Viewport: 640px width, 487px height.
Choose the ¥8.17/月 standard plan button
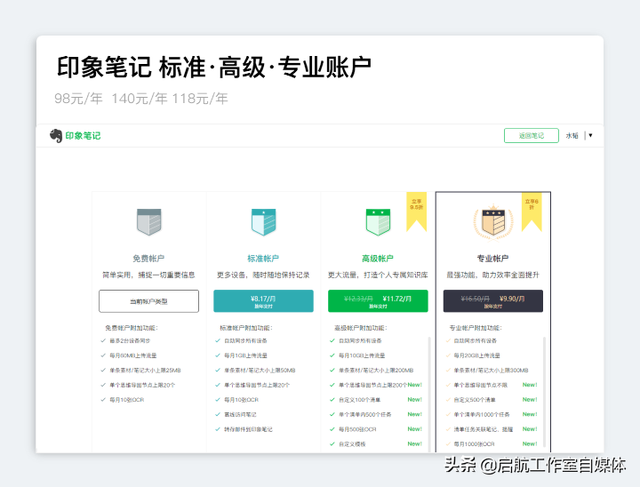point(263,301)
